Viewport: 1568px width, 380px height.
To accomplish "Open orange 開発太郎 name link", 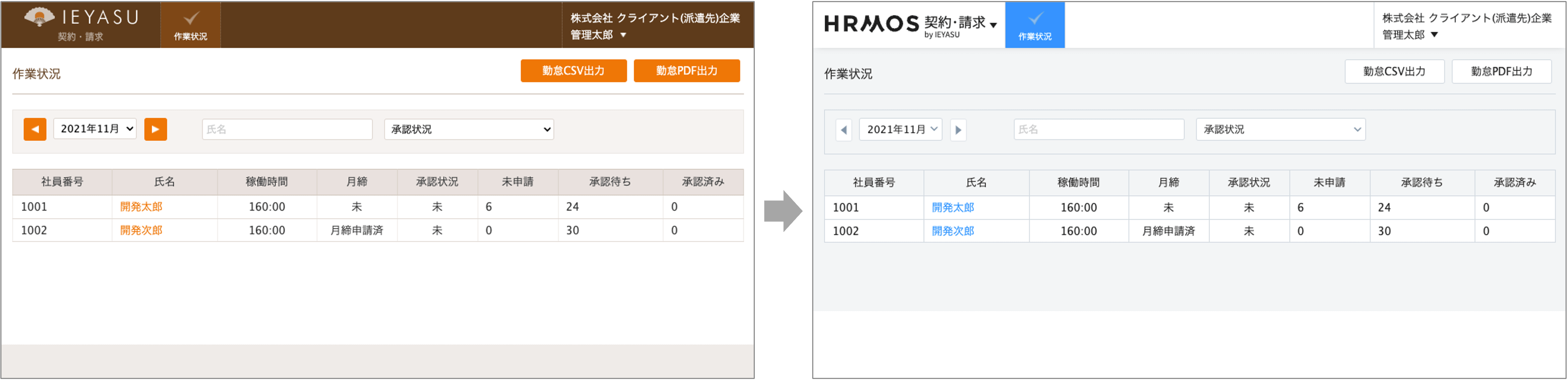I will pyautogui.click(x=141, y=207).
